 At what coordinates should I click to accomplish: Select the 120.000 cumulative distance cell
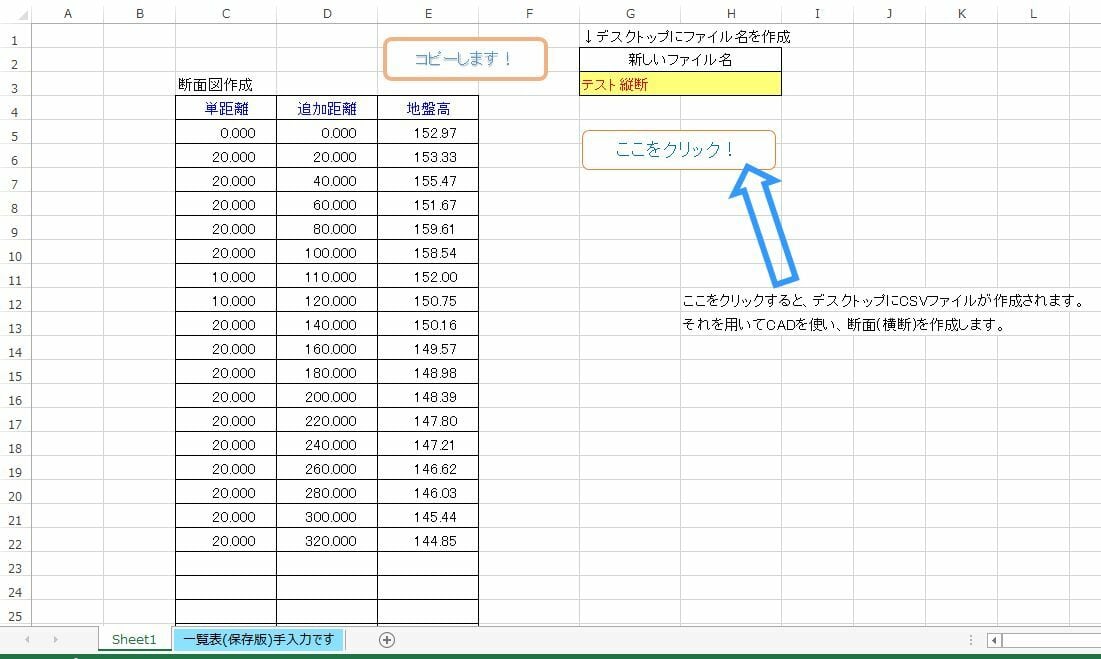point(327,300)
